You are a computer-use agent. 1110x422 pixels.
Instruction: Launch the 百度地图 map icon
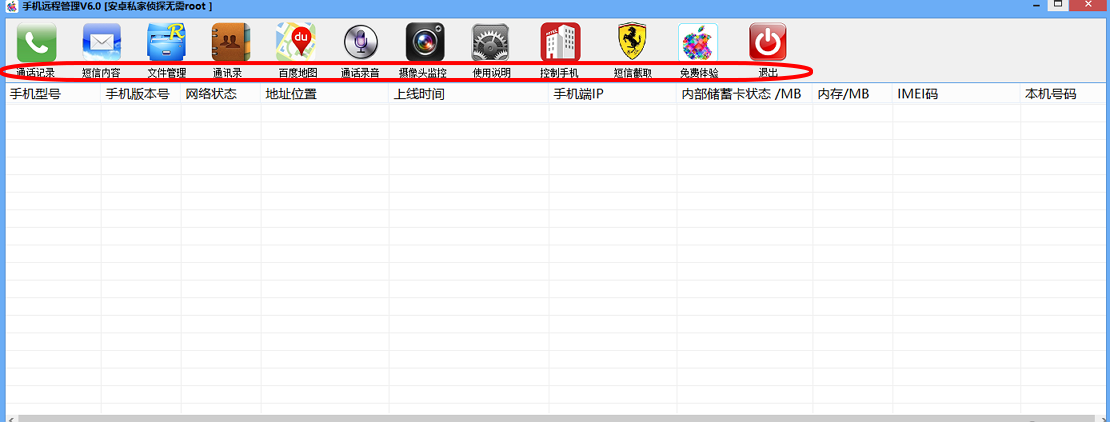coord(296,42)
